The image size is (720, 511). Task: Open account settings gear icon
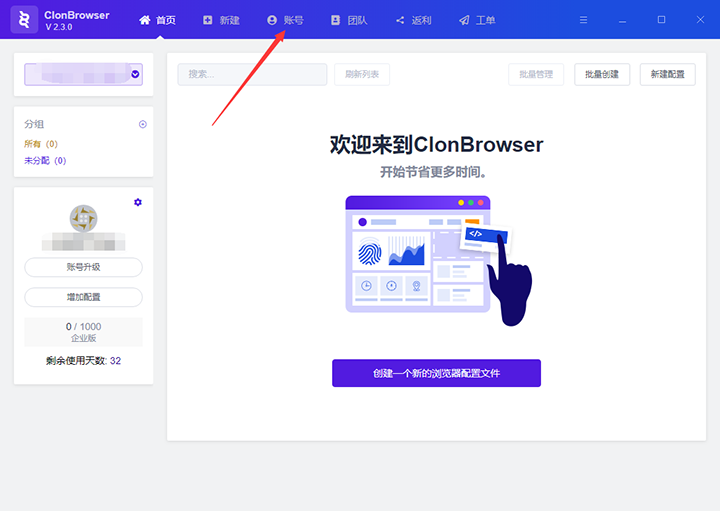138,202
